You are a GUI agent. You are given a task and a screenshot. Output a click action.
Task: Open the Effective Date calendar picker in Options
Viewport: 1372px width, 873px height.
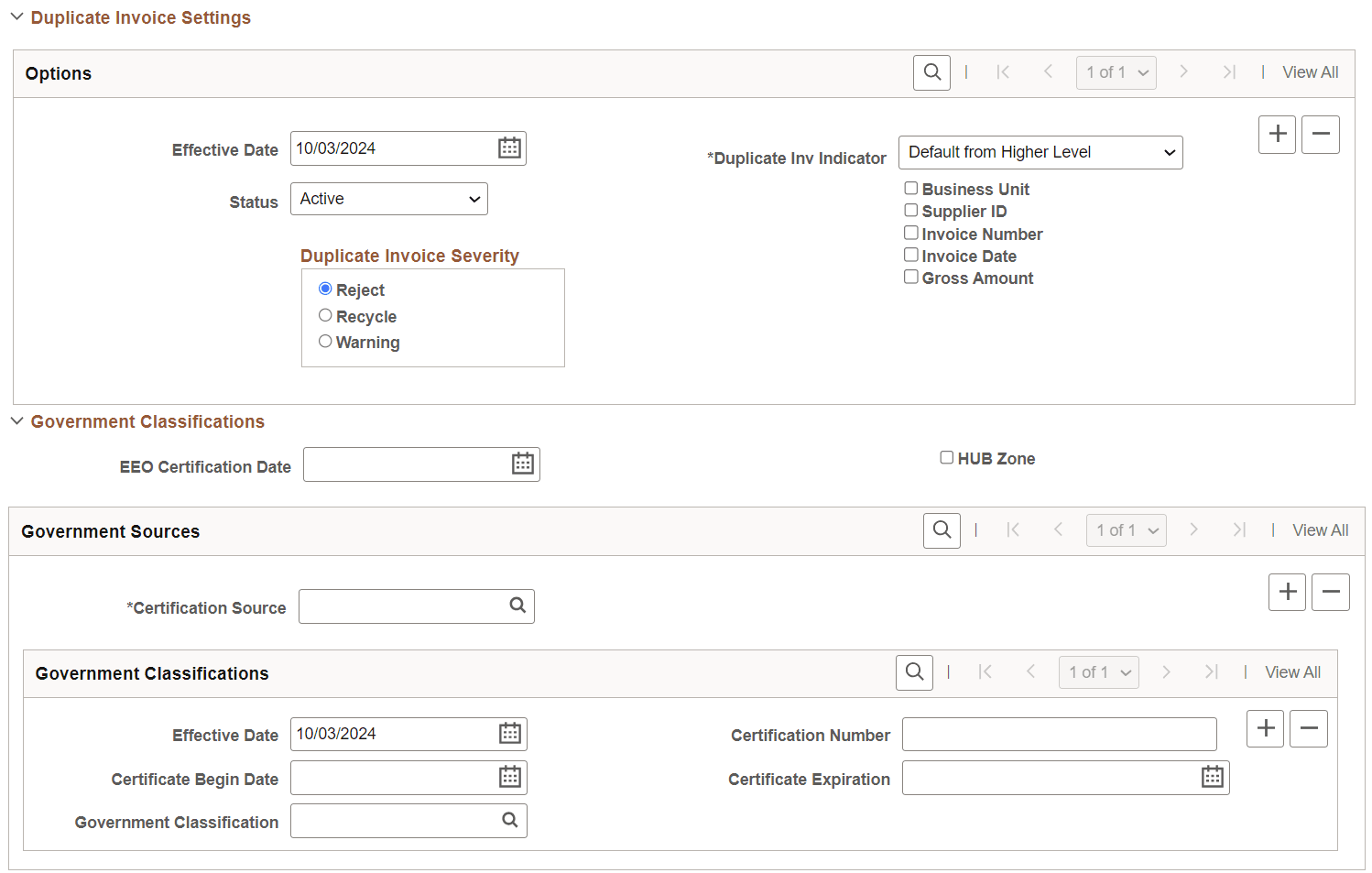click(509, 147)
